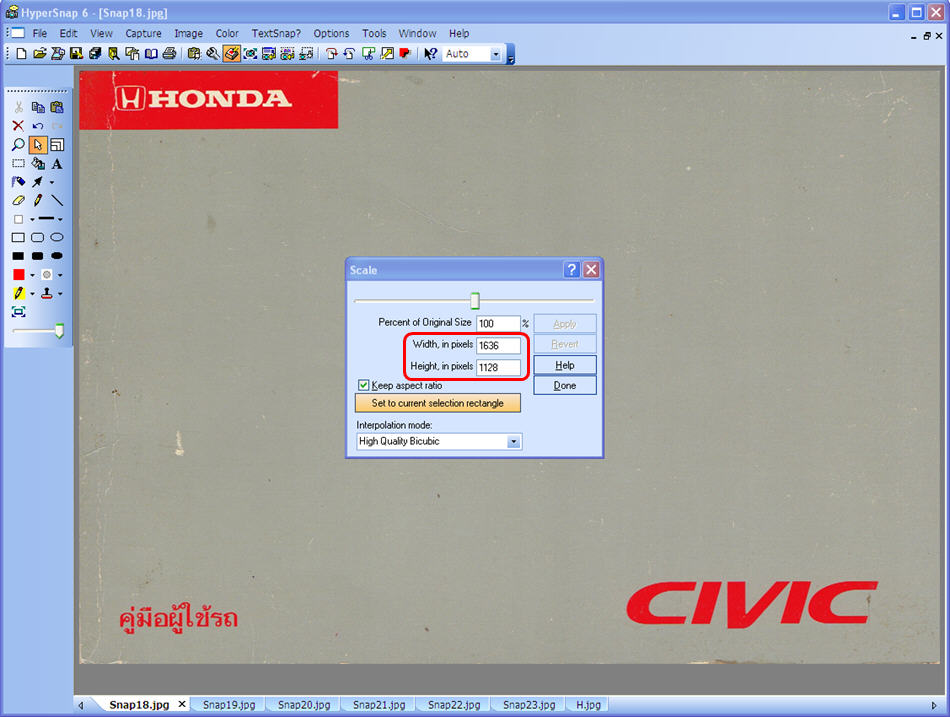Screen dimensions: 950x717
Task: Click the Percent of Original Size field
Action: tap(498, 324)
